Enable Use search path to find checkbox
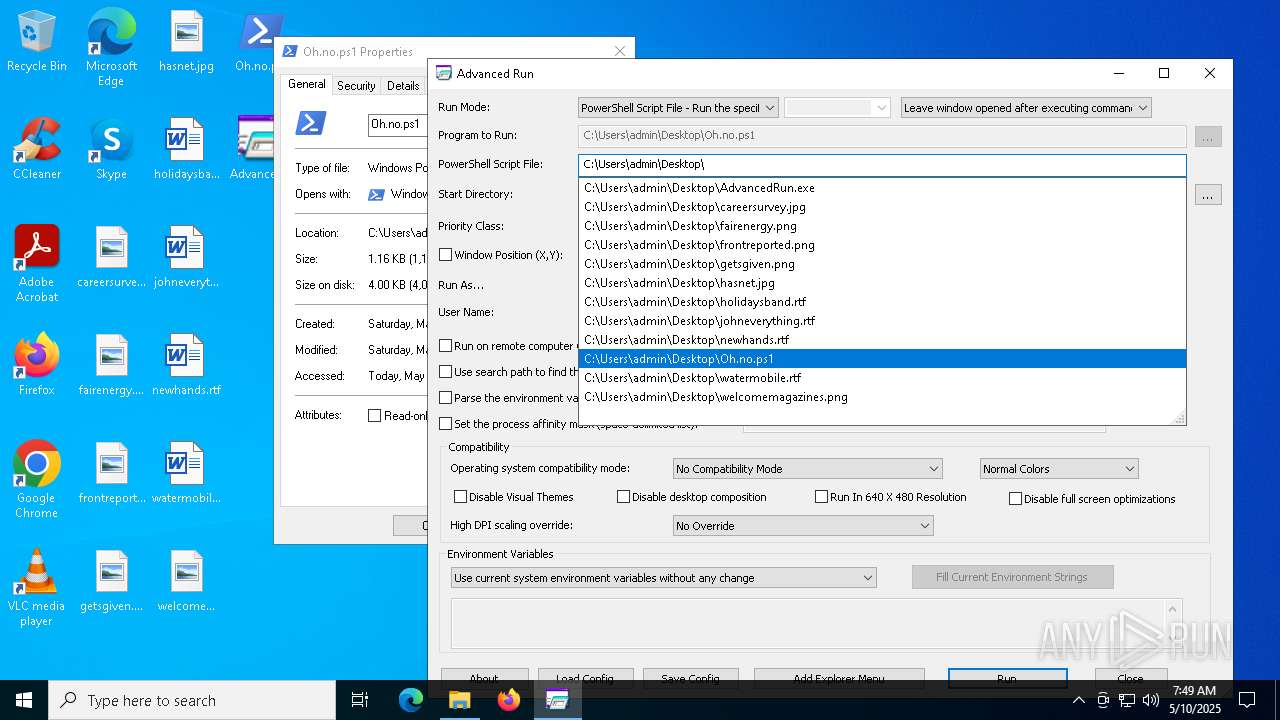1280x720 pixels. click(x=446, y=372)
